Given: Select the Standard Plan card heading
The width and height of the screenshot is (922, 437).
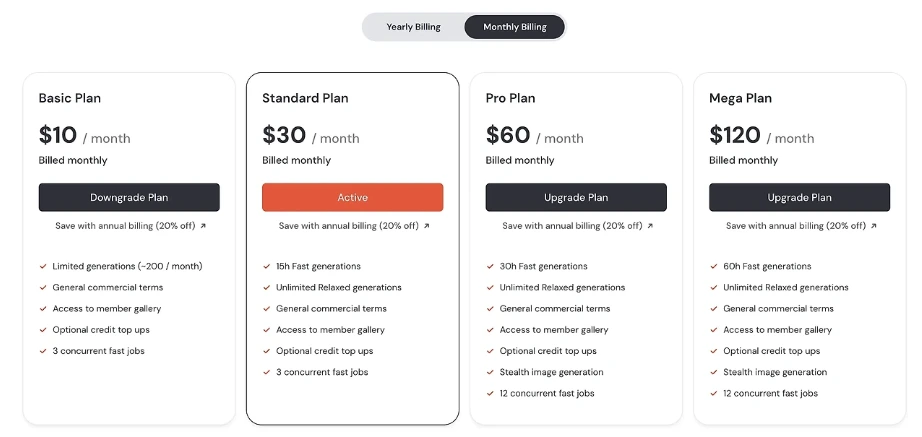Looking at the screenshot, I should (x=305, y=98).
